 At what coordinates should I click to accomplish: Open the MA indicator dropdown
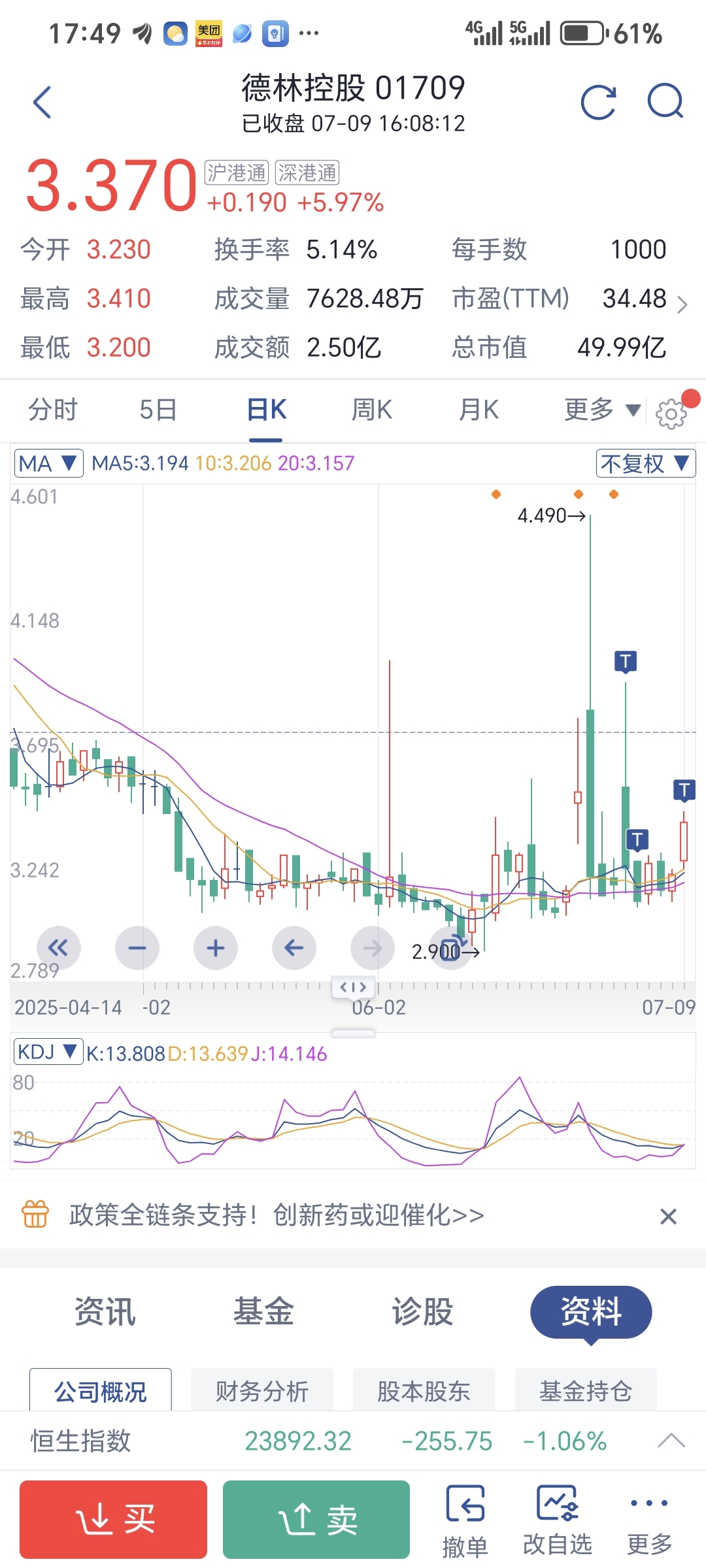pos(48,463)
